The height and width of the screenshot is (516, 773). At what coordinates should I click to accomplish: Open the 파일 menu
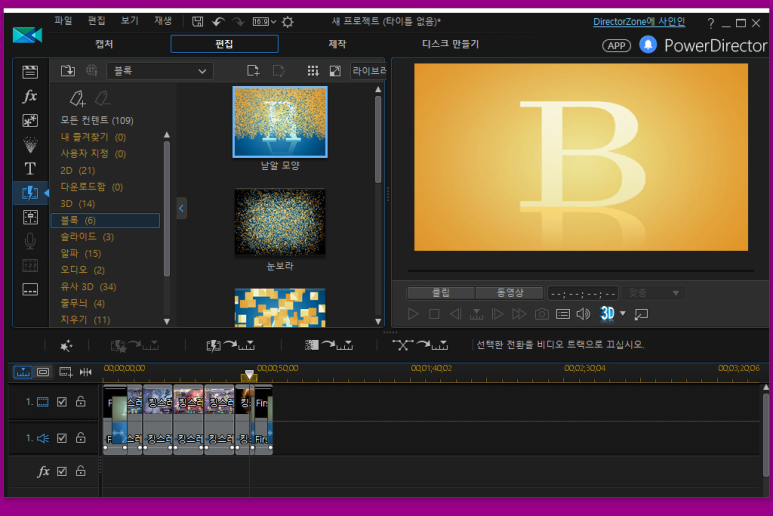coord(63,21)
